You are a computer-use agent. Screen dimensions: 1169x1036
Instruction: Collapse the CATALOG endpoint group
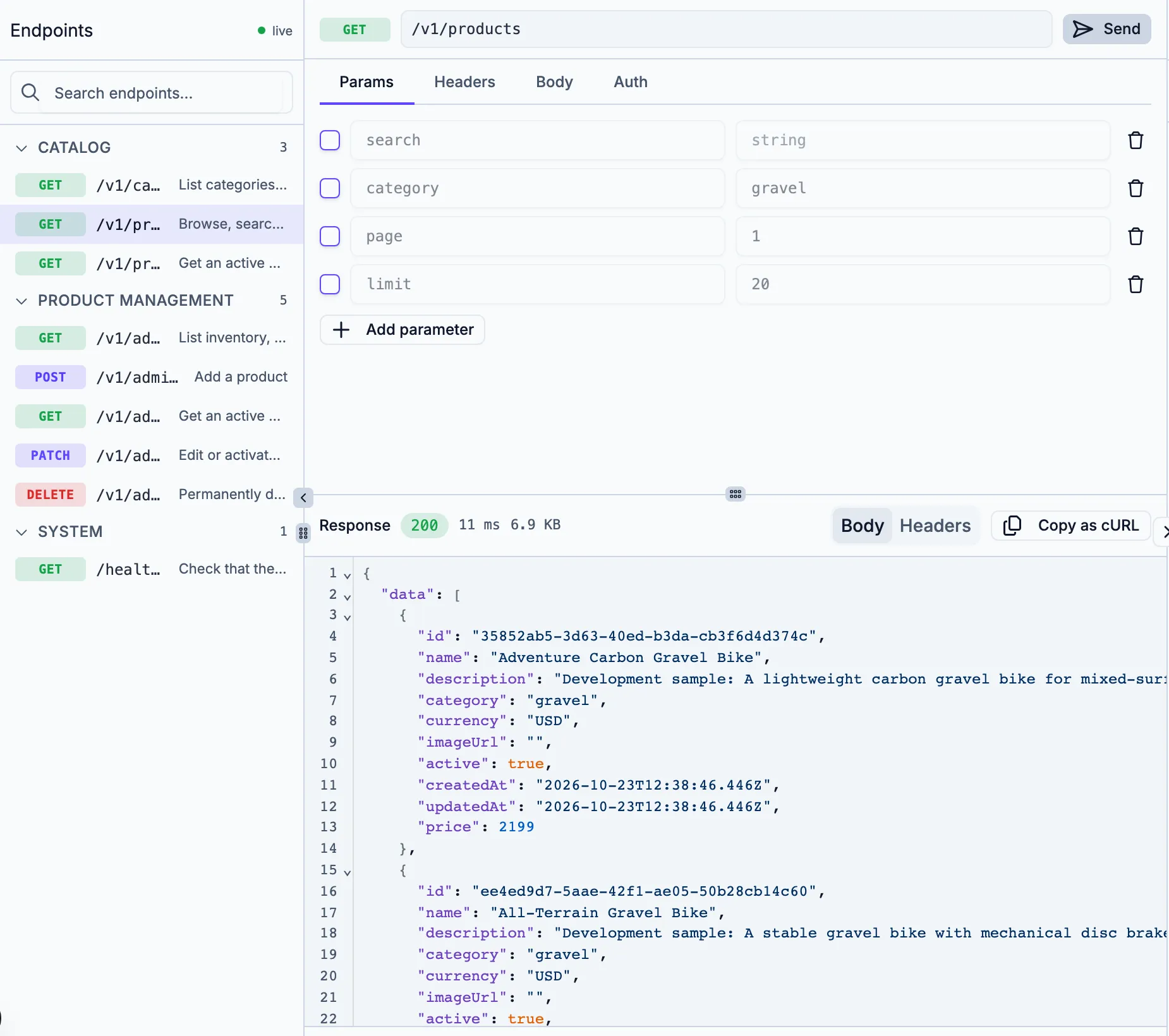click(x=21, y=148)
